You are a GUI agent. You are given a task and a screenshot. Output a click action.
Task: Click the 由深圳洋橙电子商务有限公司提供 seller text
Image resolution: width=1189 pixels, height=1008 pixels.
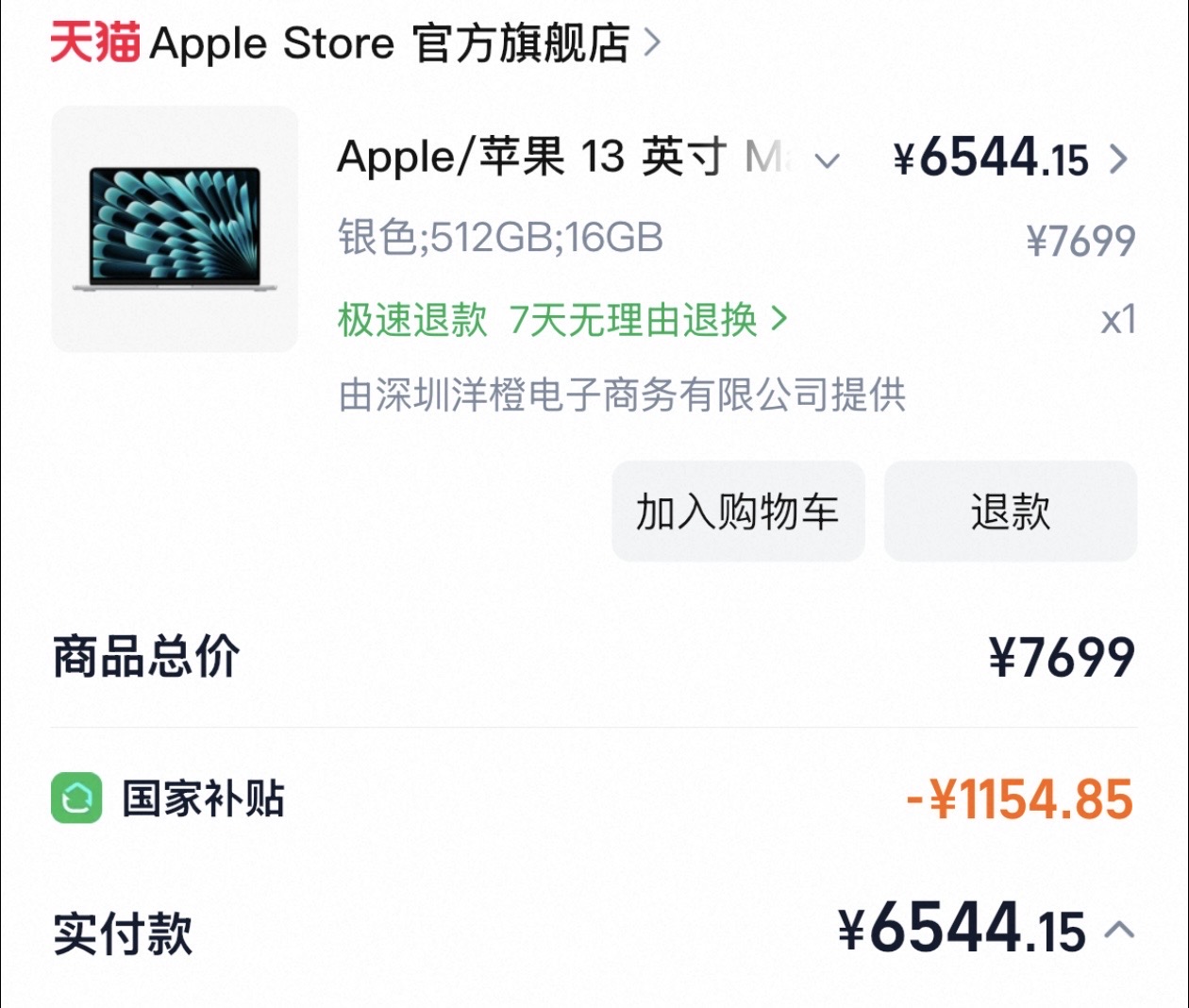(x=622, y=395)
